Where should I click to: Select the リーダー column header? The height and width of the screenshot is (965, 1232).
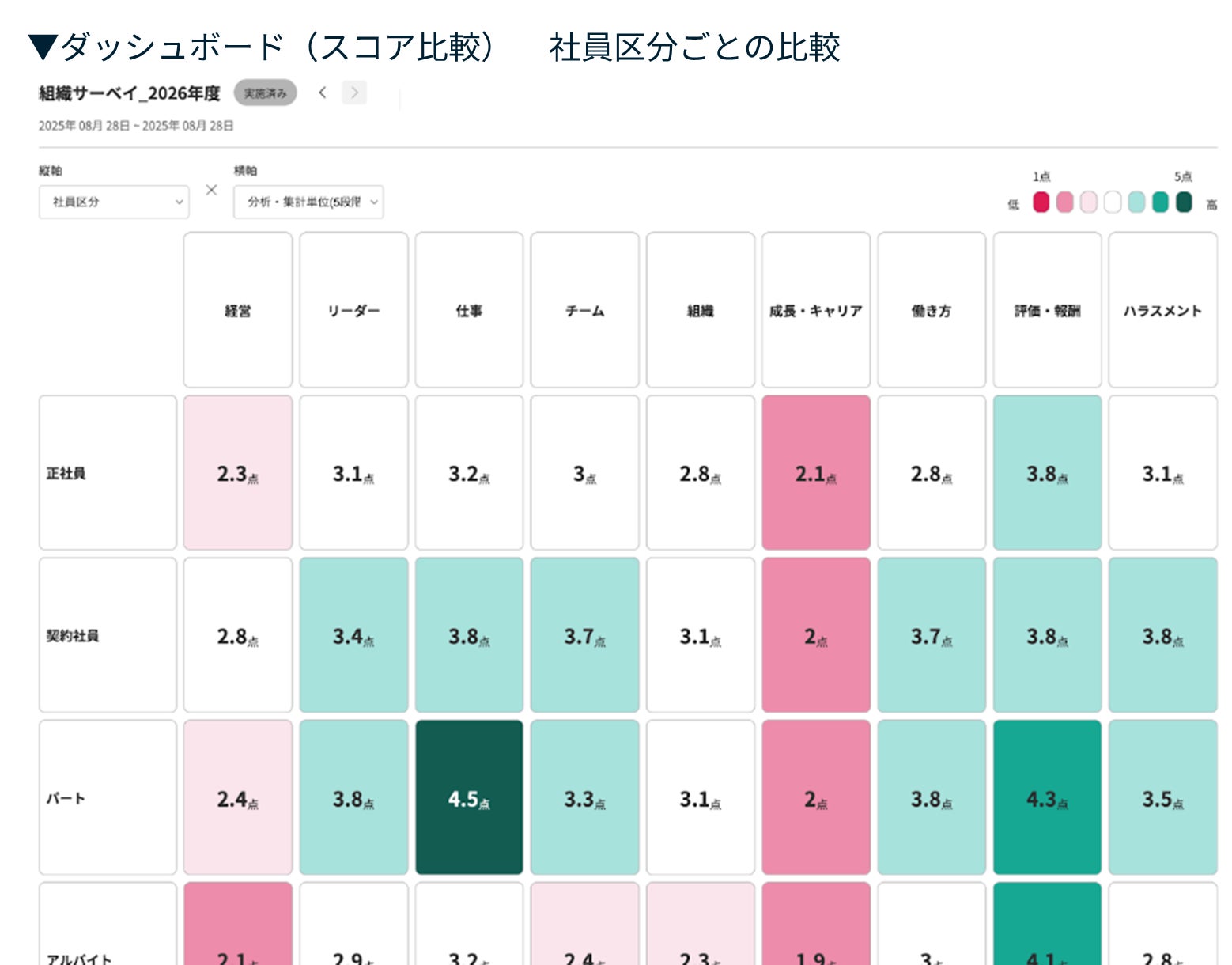point(353,310)
